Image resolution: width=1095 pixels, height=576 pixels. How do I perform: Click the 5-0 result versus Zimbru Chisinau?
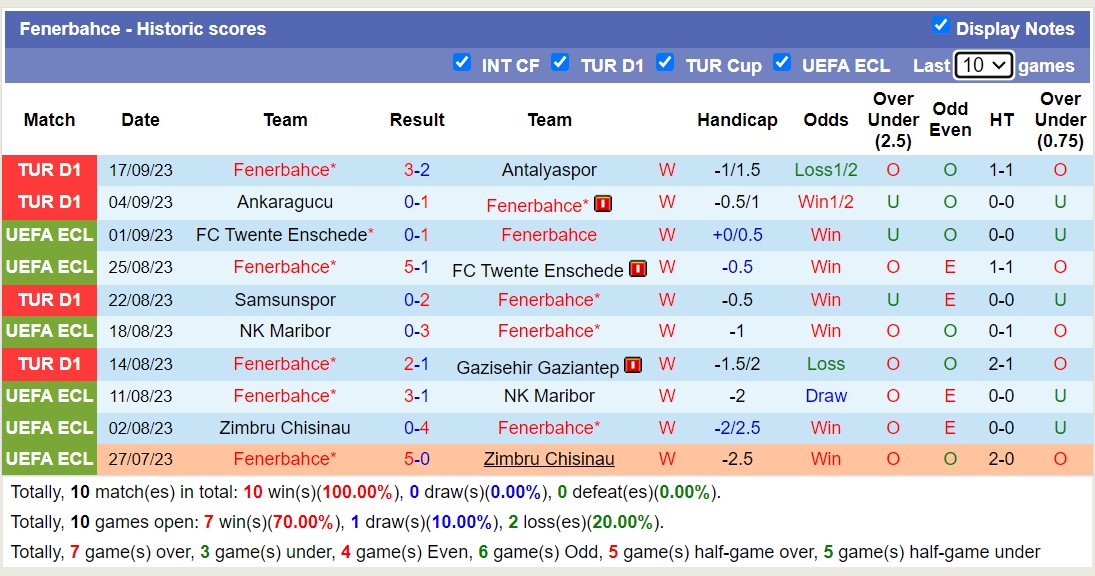417,460
